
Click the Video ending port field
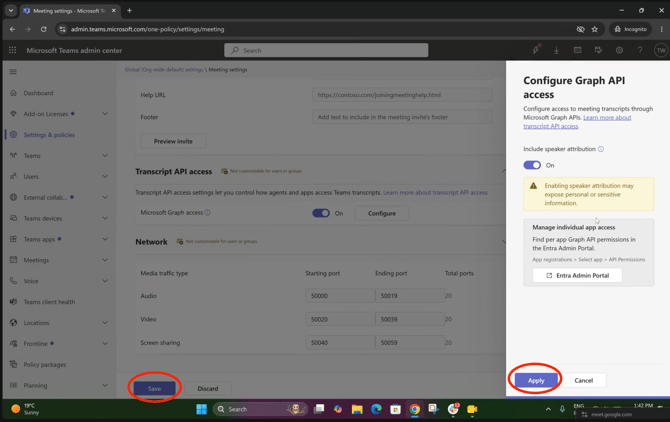(x=410, y=319)
